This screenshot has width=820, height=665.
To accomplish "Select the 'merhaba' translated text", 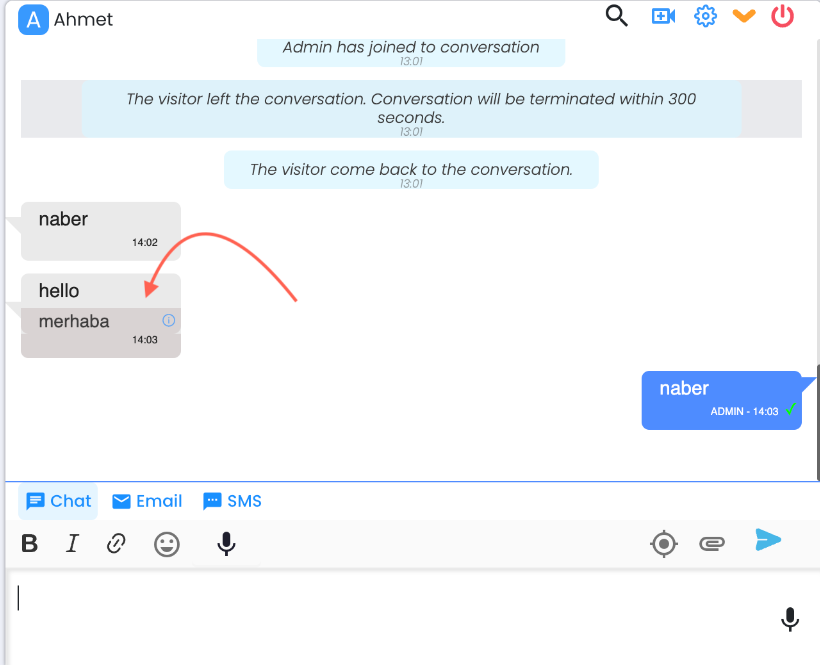I will coord(74,321).
